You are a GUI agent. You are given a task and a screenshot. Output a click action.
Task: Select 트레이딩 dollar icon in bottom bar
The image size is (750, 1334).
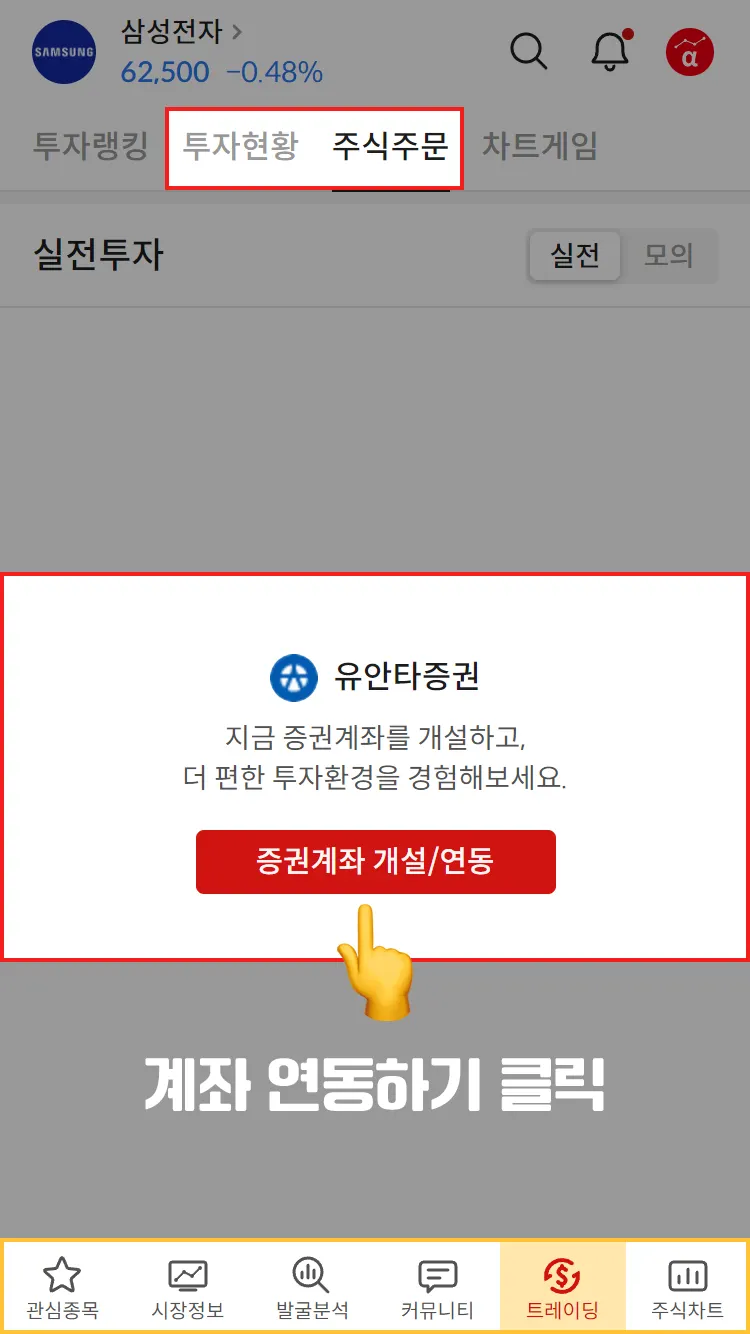click(562, 1275)
